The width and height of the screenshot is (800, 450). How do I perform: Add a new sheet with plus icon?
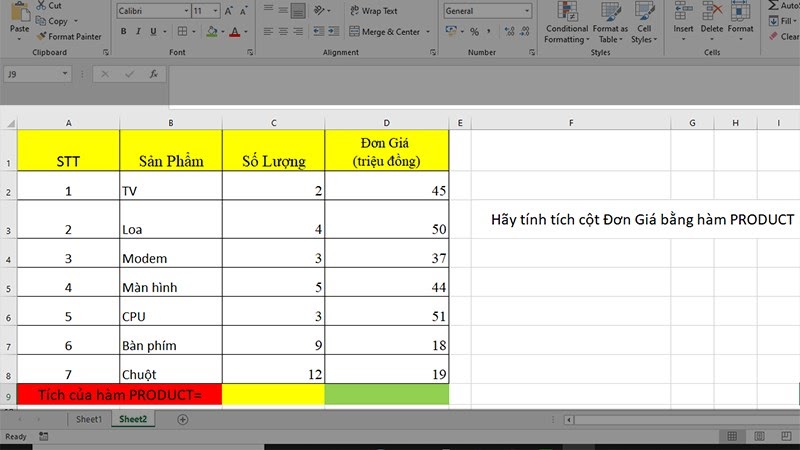click(x=182, y=419)
